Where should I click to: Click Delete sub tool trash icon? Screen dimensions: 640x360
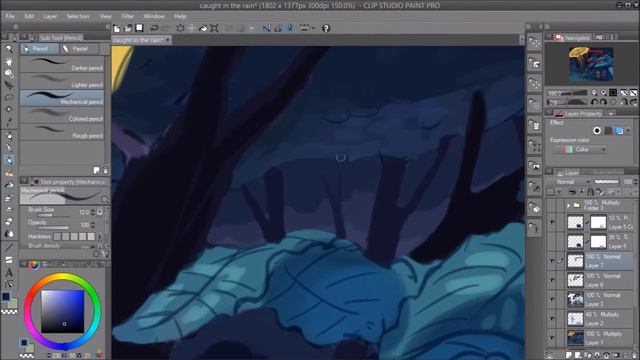[x=105, y=170]
